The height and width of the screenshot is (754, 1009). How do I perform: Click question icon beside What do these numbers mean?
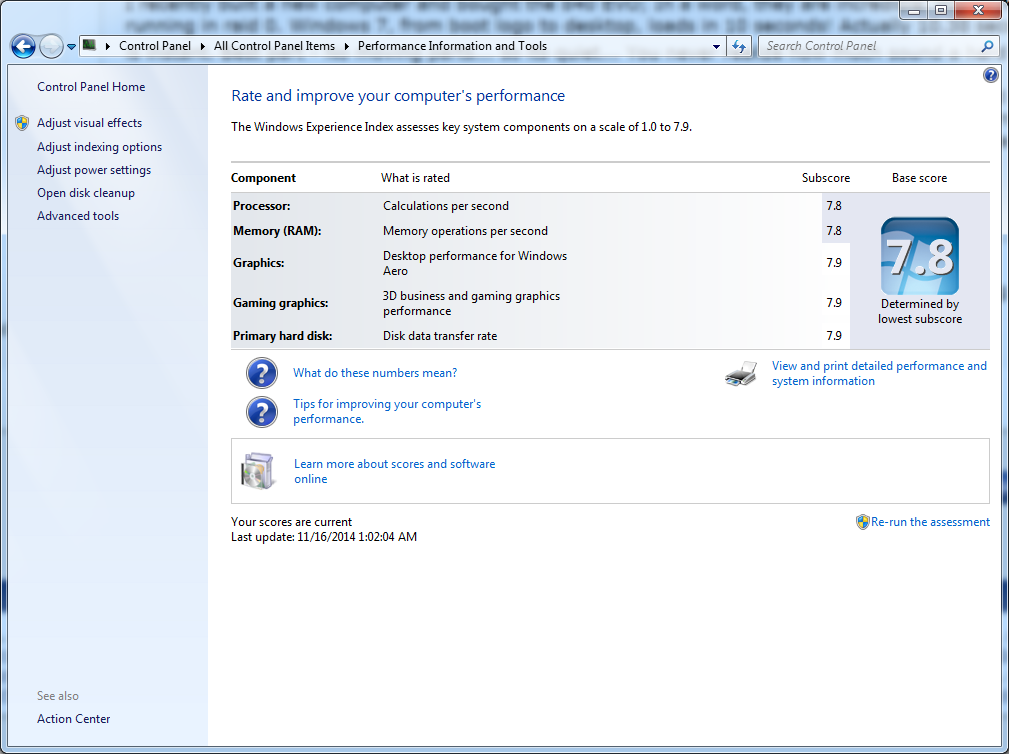point(262,373)
